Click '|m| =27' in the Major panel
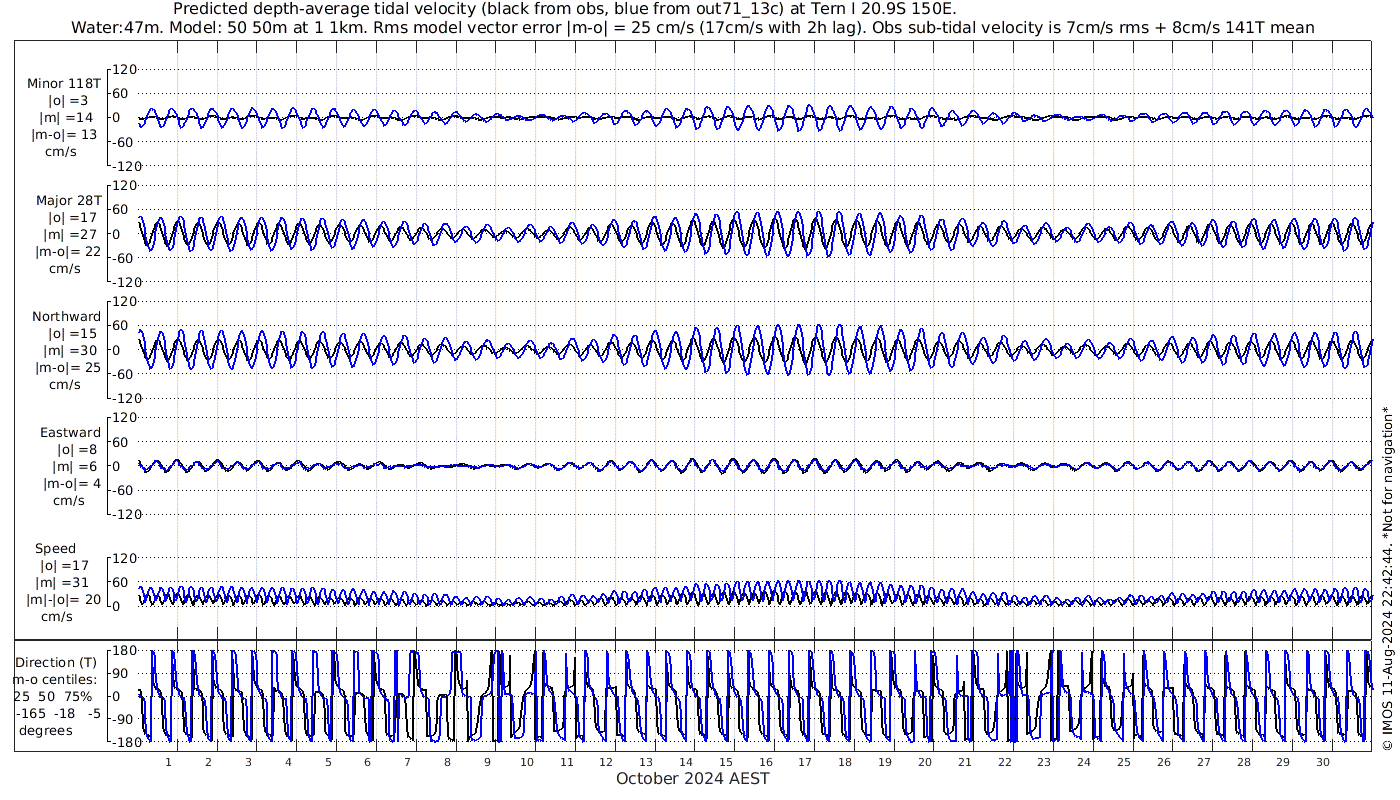Image resolution: width=1400 pixels, height=800 pixels. 67,234
